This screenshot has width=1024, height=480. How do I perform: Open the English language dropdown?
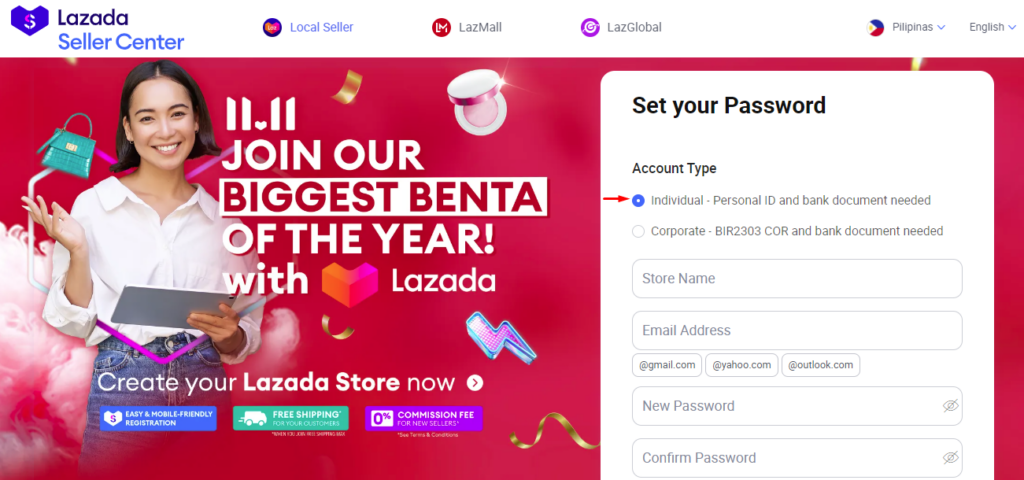(x=993, y=27)
